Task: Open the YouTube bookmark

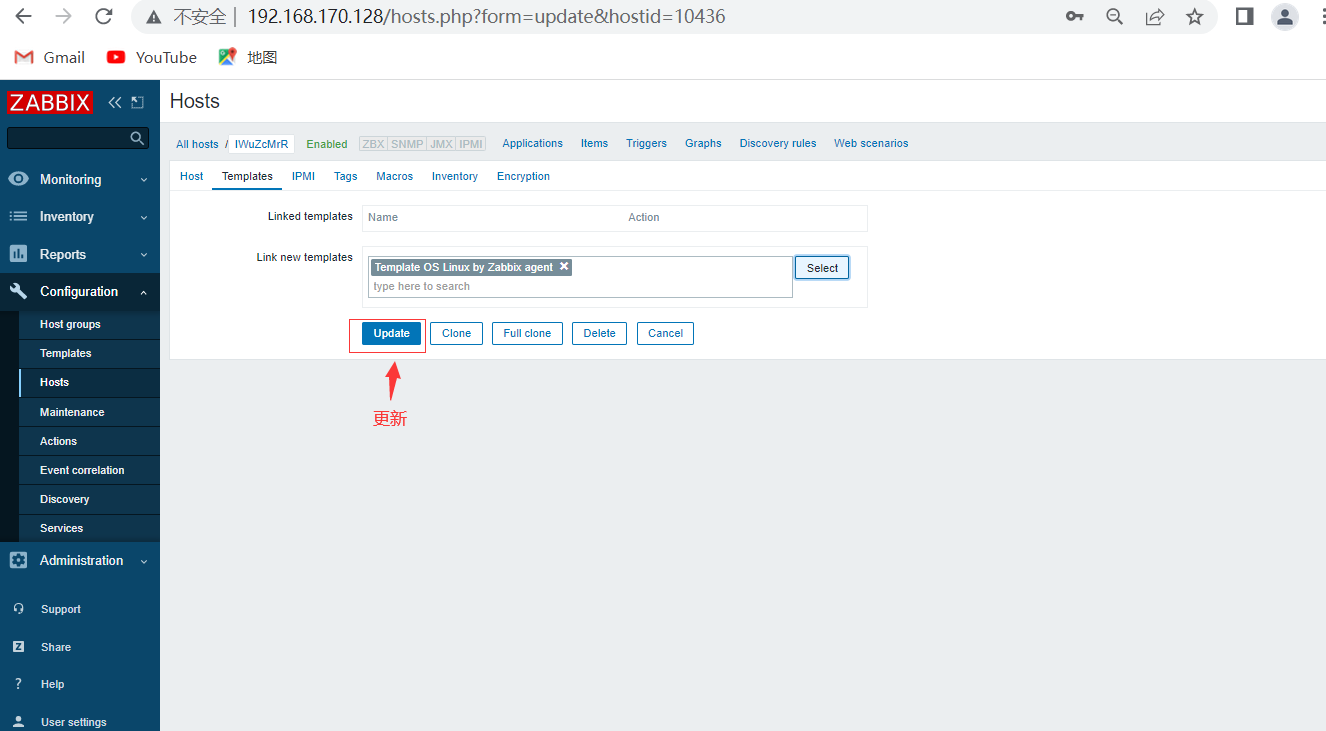Action: [x=152, y=57]
